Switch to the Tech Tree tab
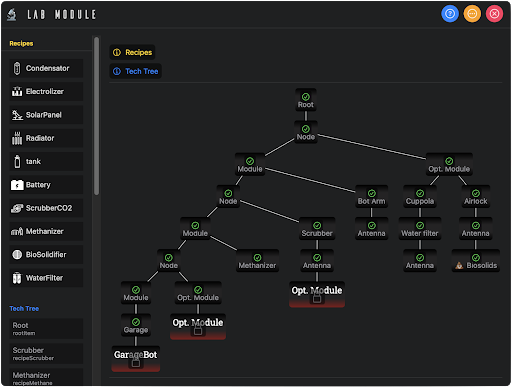Image resolution: width=512 pixels, height=388 pixels. pyautogui.click(x=135, y=71)
